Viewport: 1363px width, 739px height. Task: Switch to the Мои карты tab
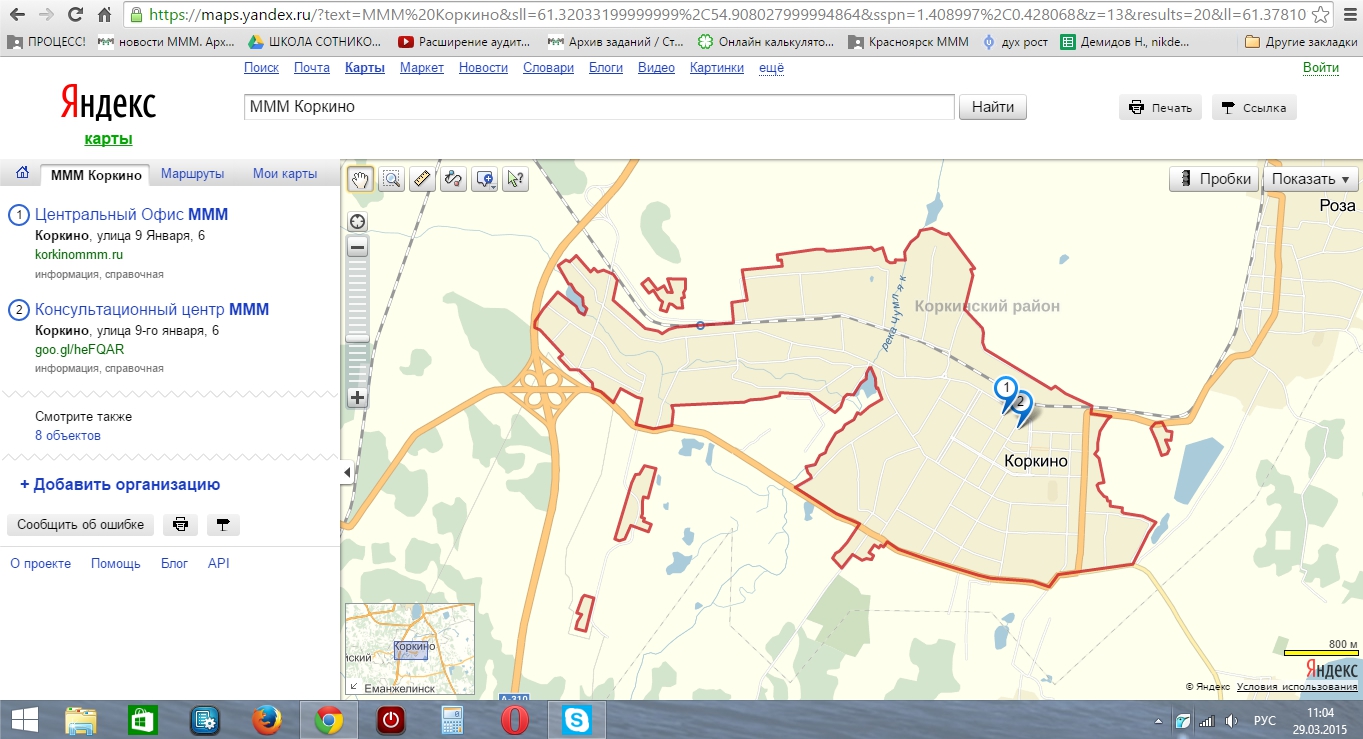pos(285,174)
